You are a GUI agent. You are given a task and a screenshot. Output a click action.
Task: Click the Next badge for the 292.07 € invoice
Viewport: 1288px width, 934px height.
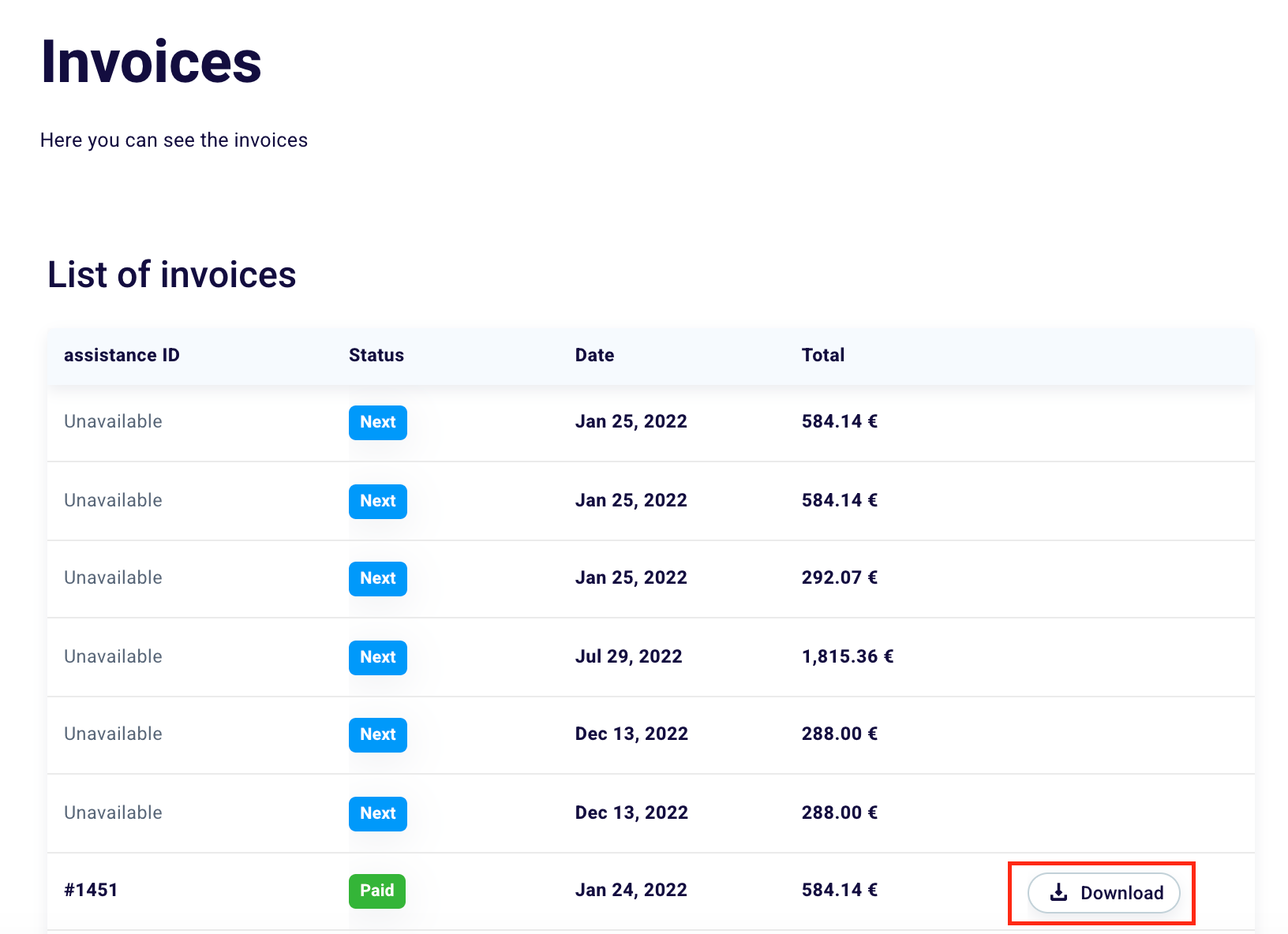tap(377, 578)
